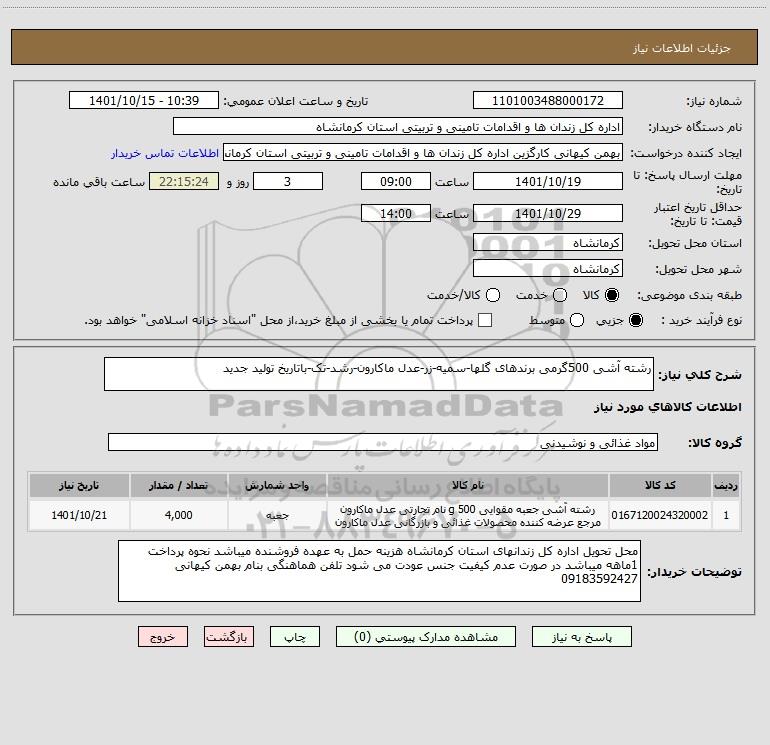The height and width of the screenshot is (745, 770).
Task: Click the unit cell جعبه
Action: [277, 515]
